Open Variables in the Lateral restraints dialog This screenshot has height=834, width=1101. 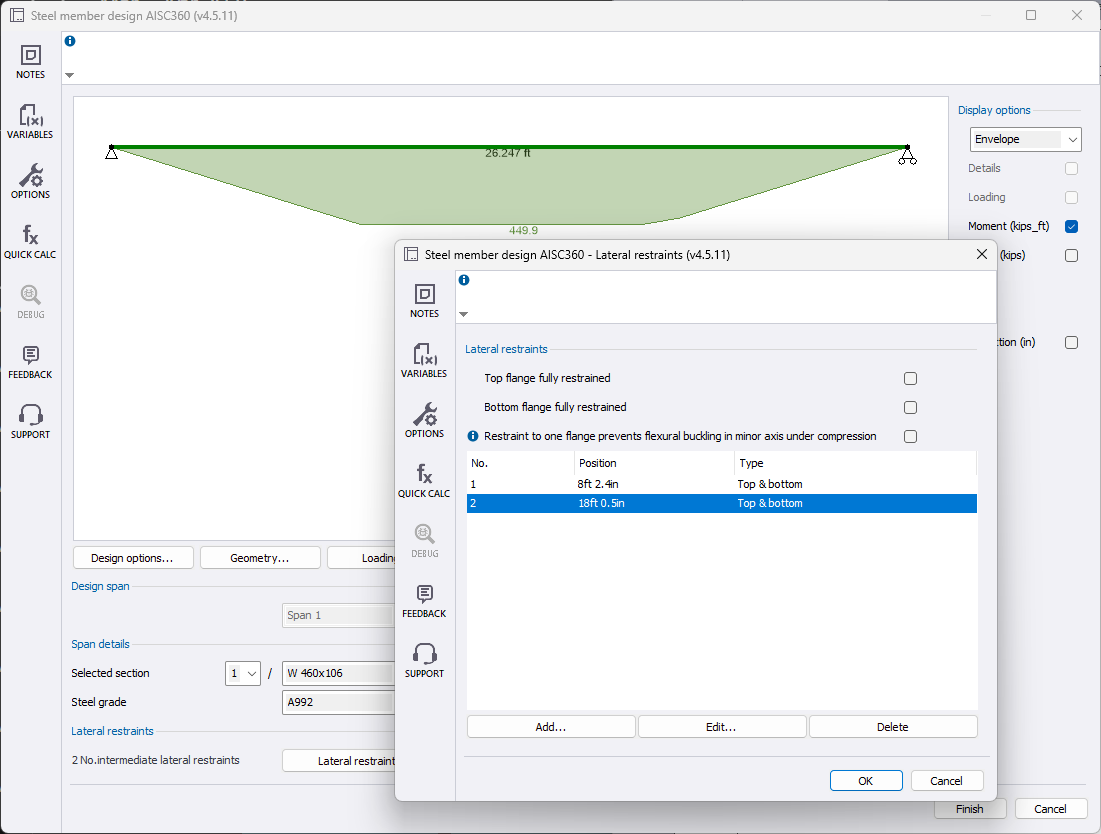click(424, 359)
